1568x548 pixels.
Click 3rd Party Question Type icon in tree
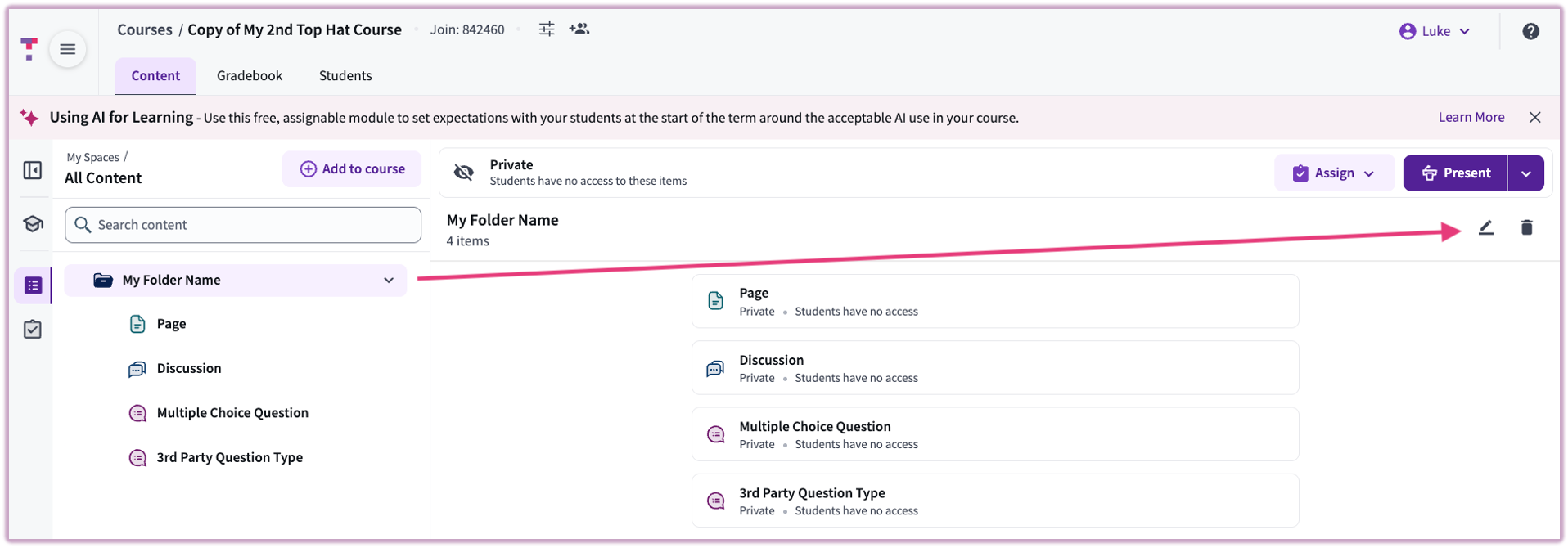pos(137,457)
